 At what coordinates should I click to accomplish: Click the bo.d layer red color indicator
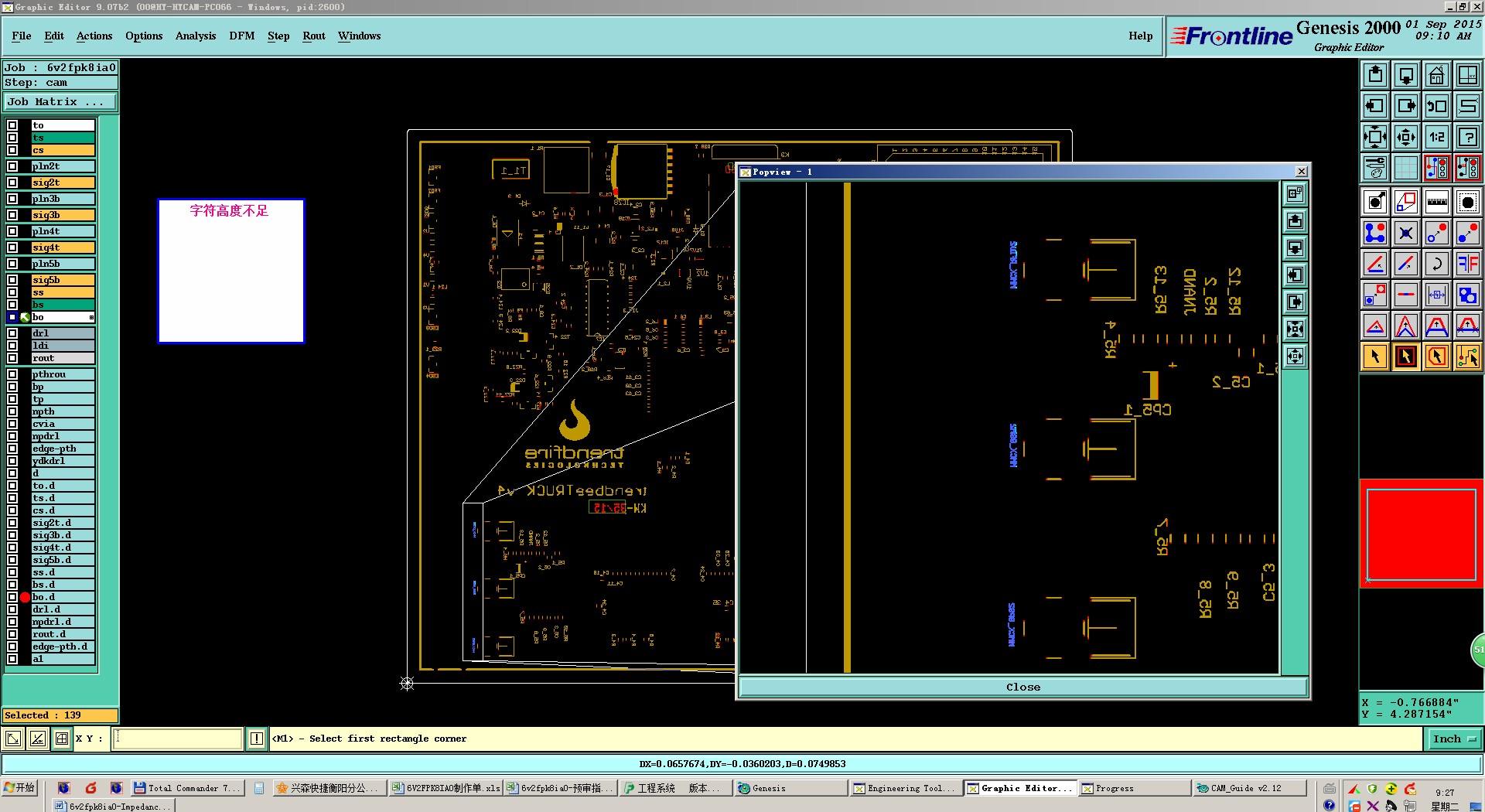25,597
